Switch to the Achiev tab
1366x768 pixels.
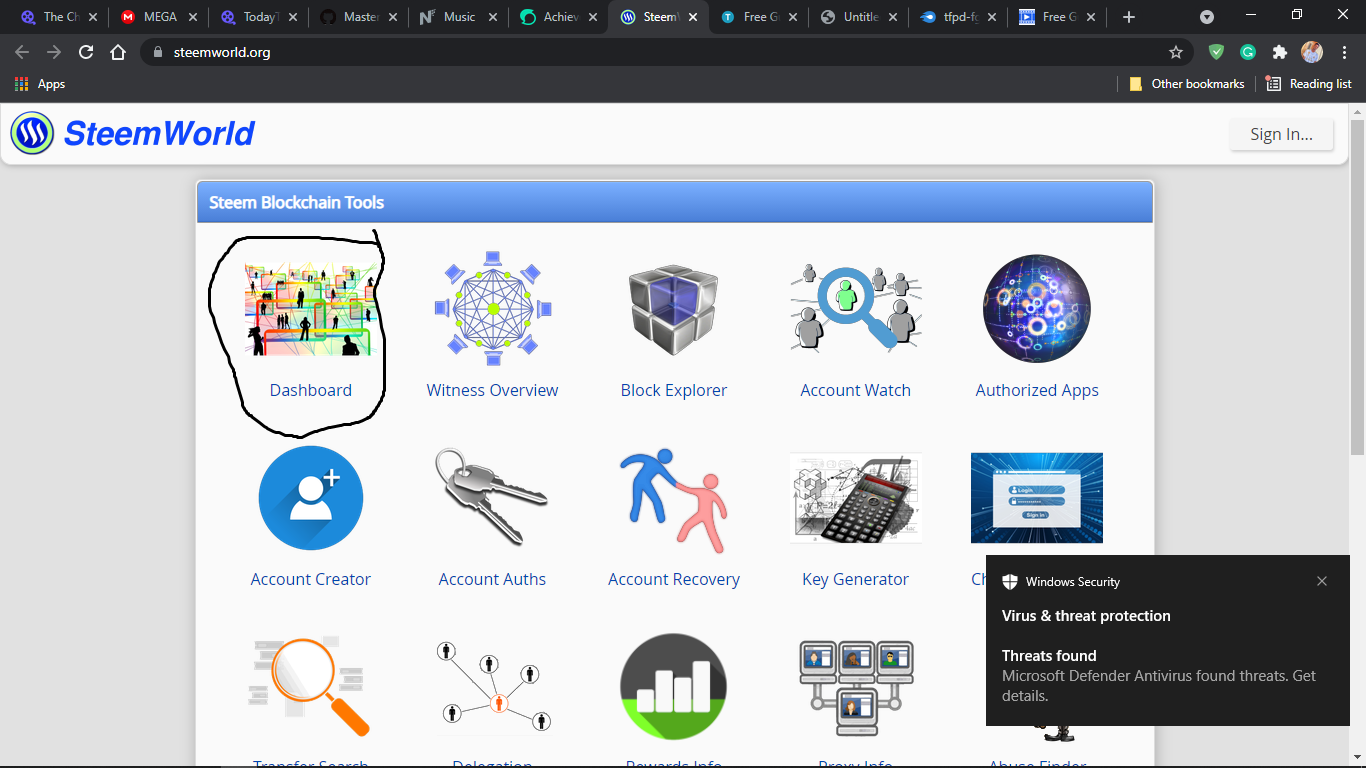(558, 17)
